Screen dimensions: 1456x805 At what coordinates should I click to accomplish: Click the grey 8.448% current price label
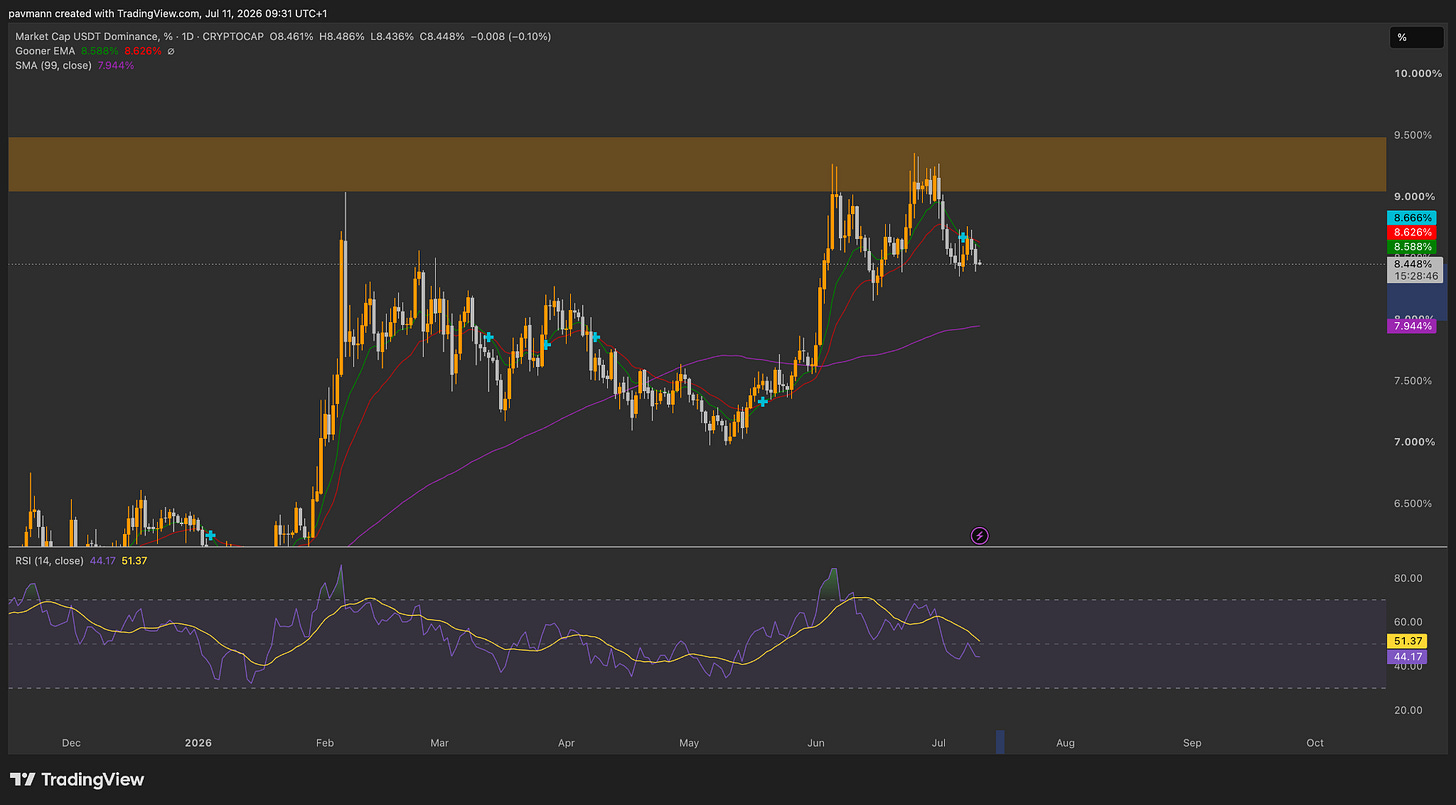pyautogui.click(x=1411, y=265)
